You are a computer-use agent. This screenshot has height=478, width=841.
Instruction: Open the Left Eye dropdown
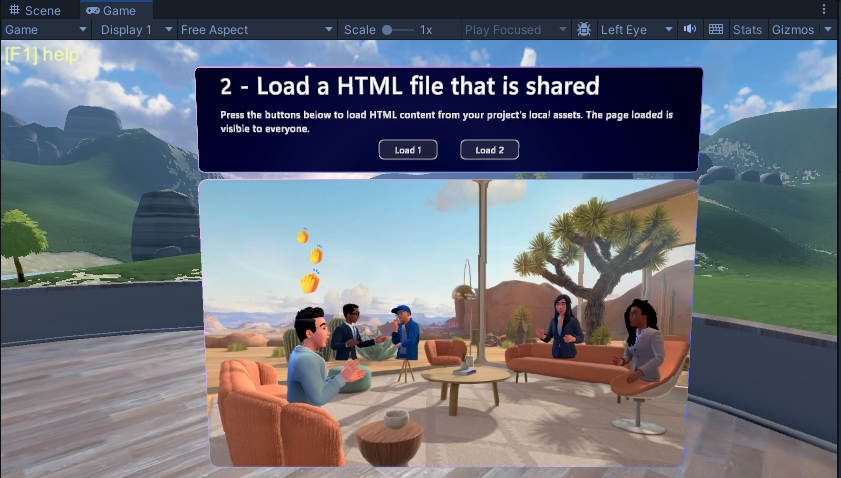click(x=637, y=30)
